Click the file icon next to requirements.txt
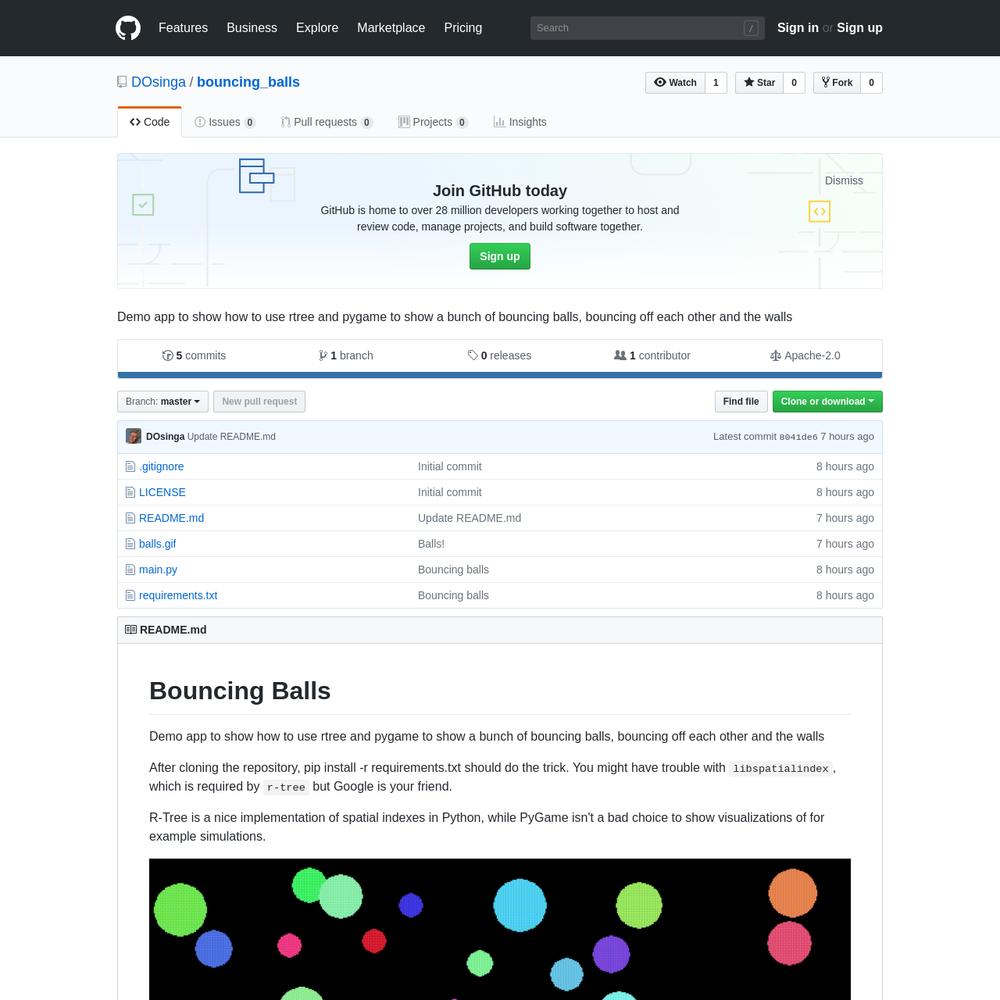 click(x=130, y=595)
